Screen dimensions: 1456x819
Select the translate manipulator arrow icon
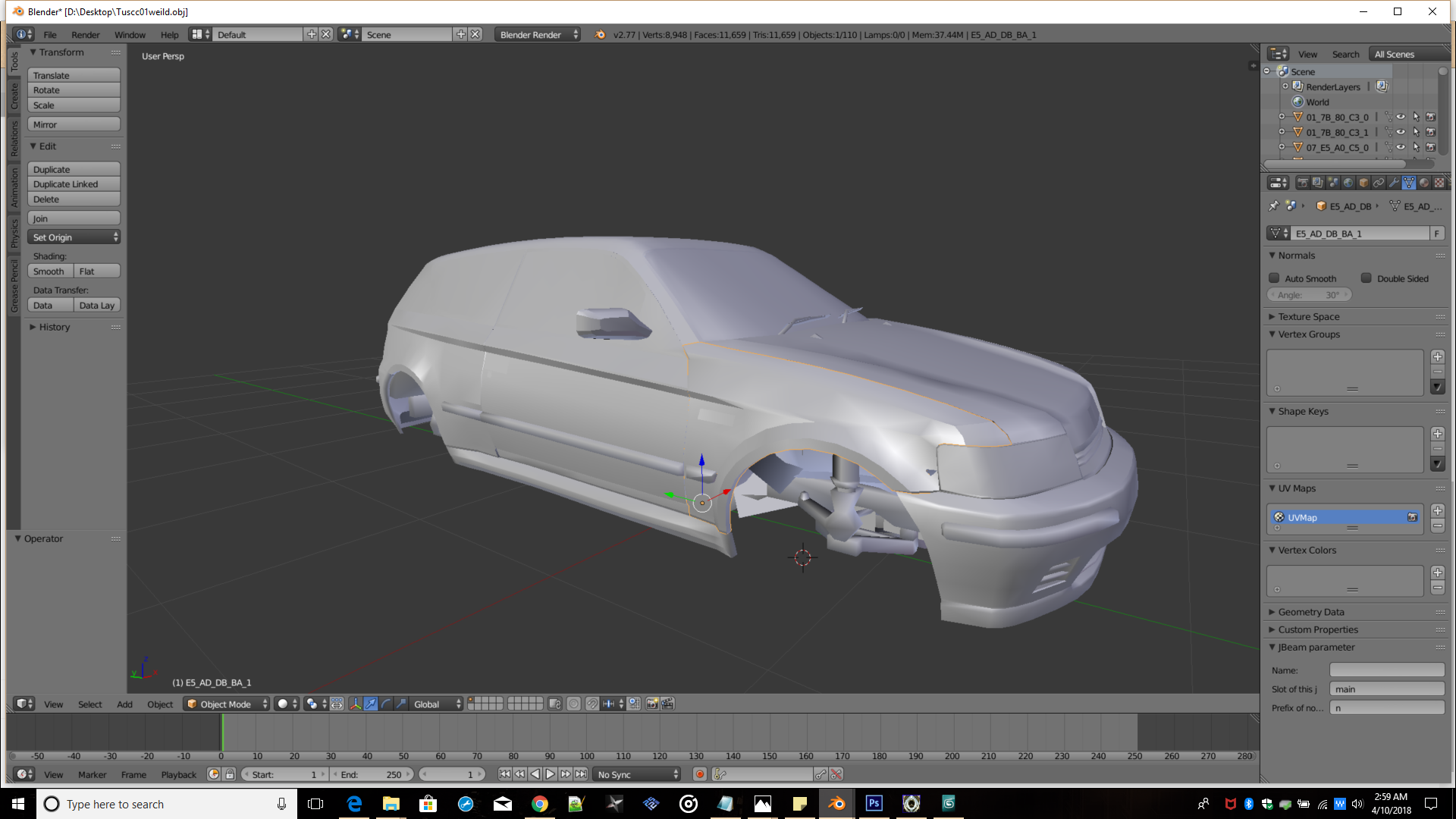click(371, 704)
